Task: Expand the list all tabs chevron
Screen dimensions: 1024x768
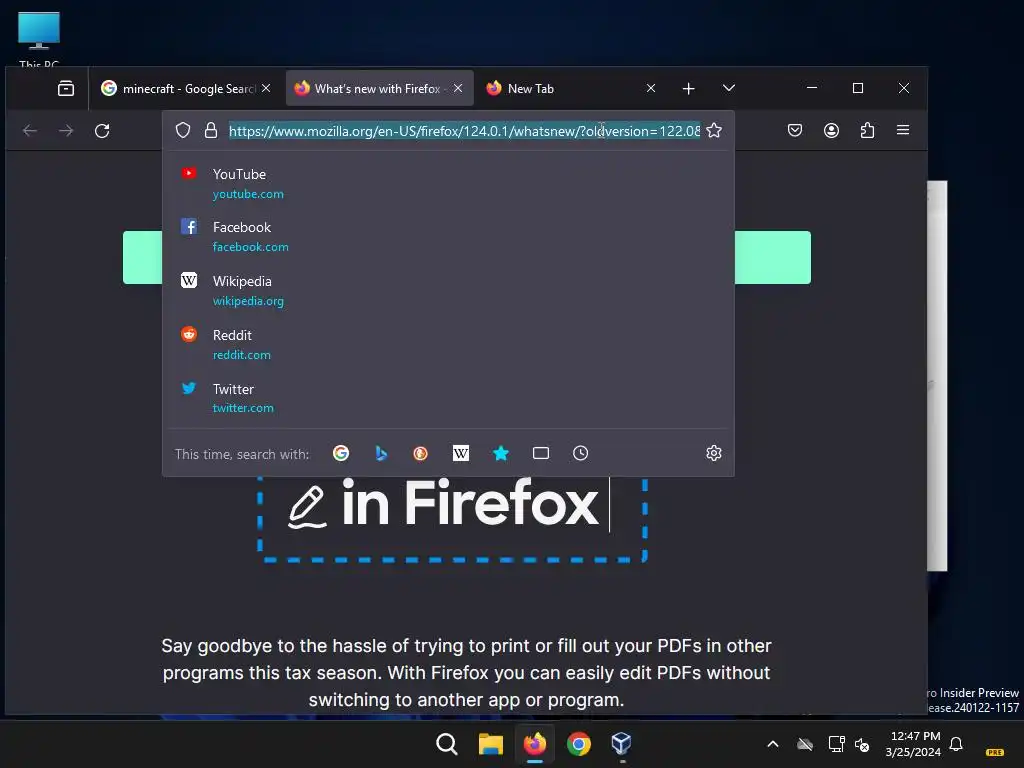Action: [x=729, y=88]
